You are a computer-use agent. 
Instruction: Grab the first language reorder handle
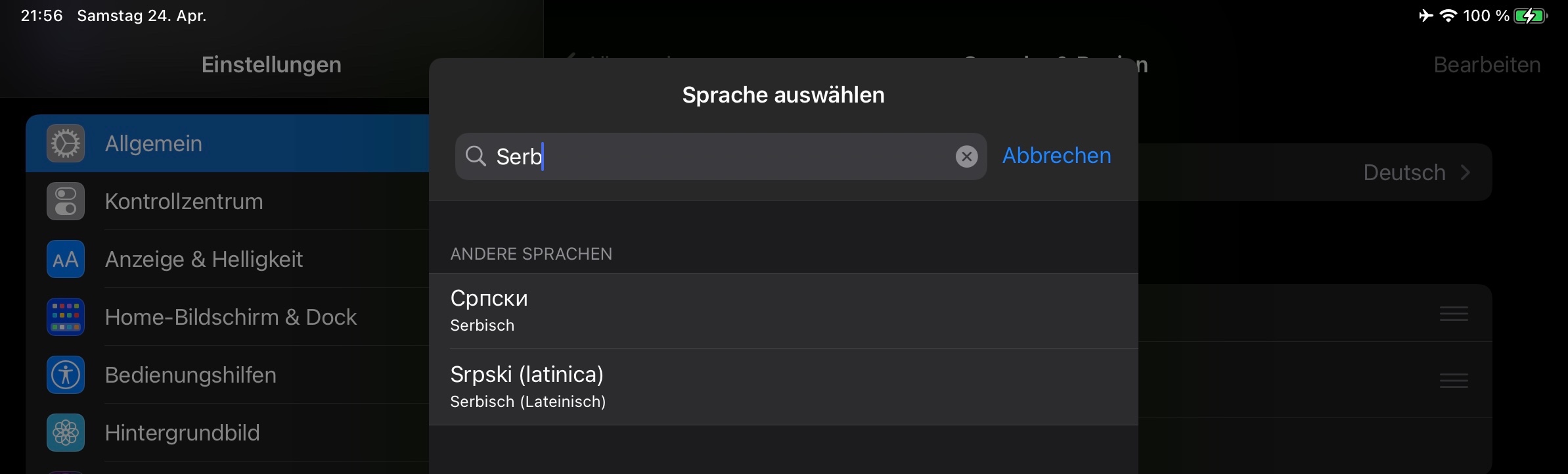(x=1453, y=314)
